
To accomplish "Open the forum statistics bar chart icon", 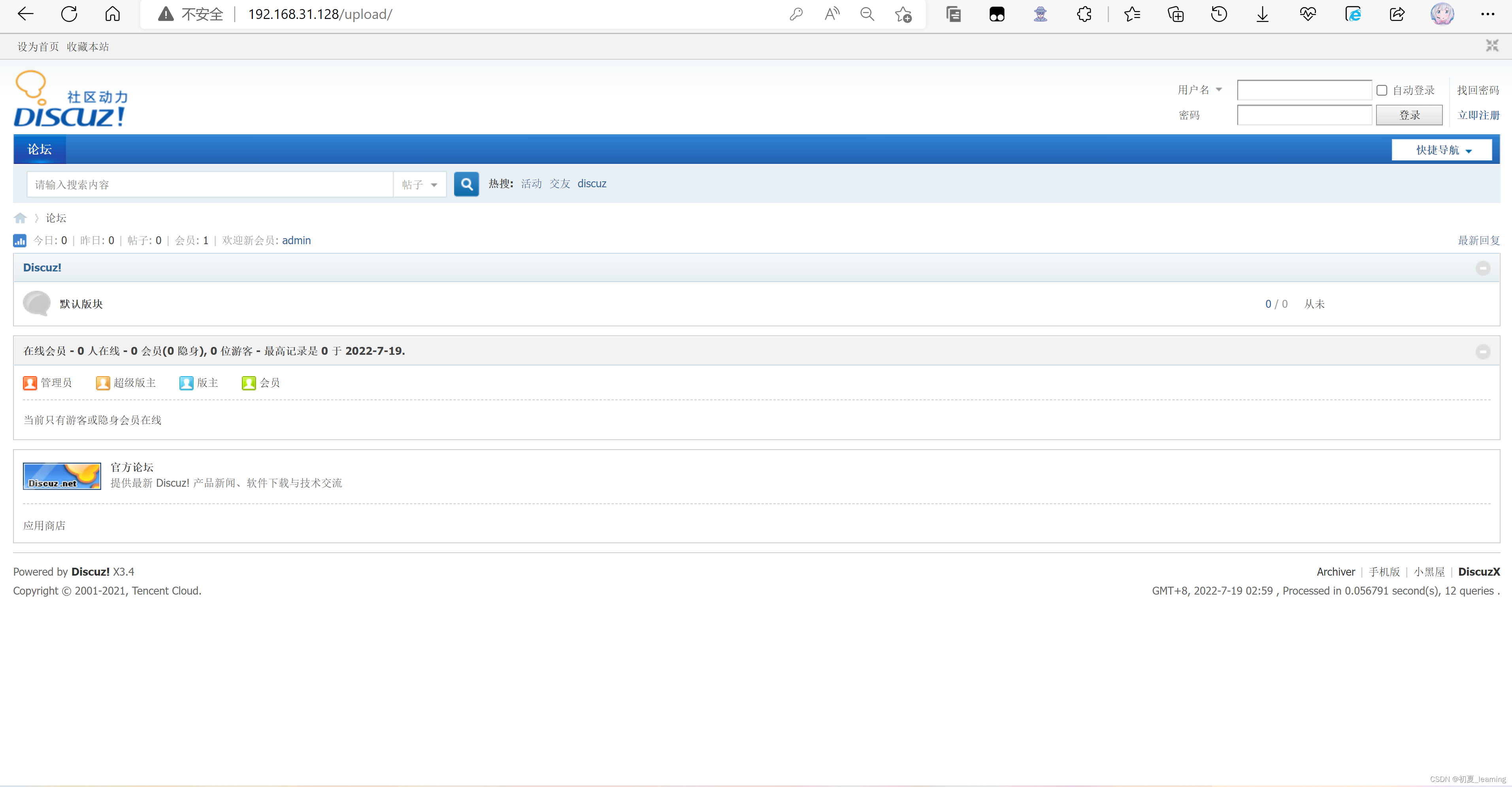I will coord(19,241).
